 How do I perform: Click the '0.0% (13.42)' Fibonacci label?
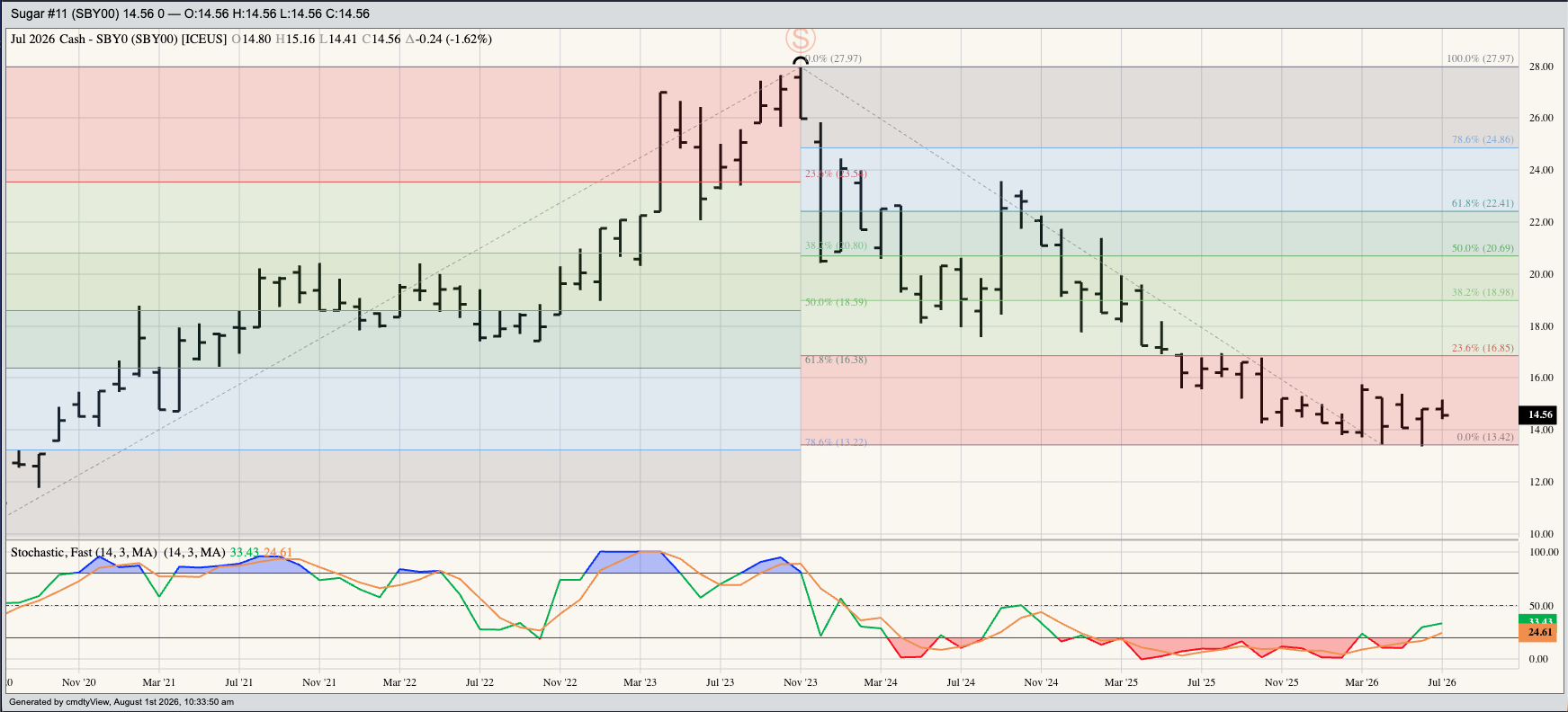[x=1485, y=437]
